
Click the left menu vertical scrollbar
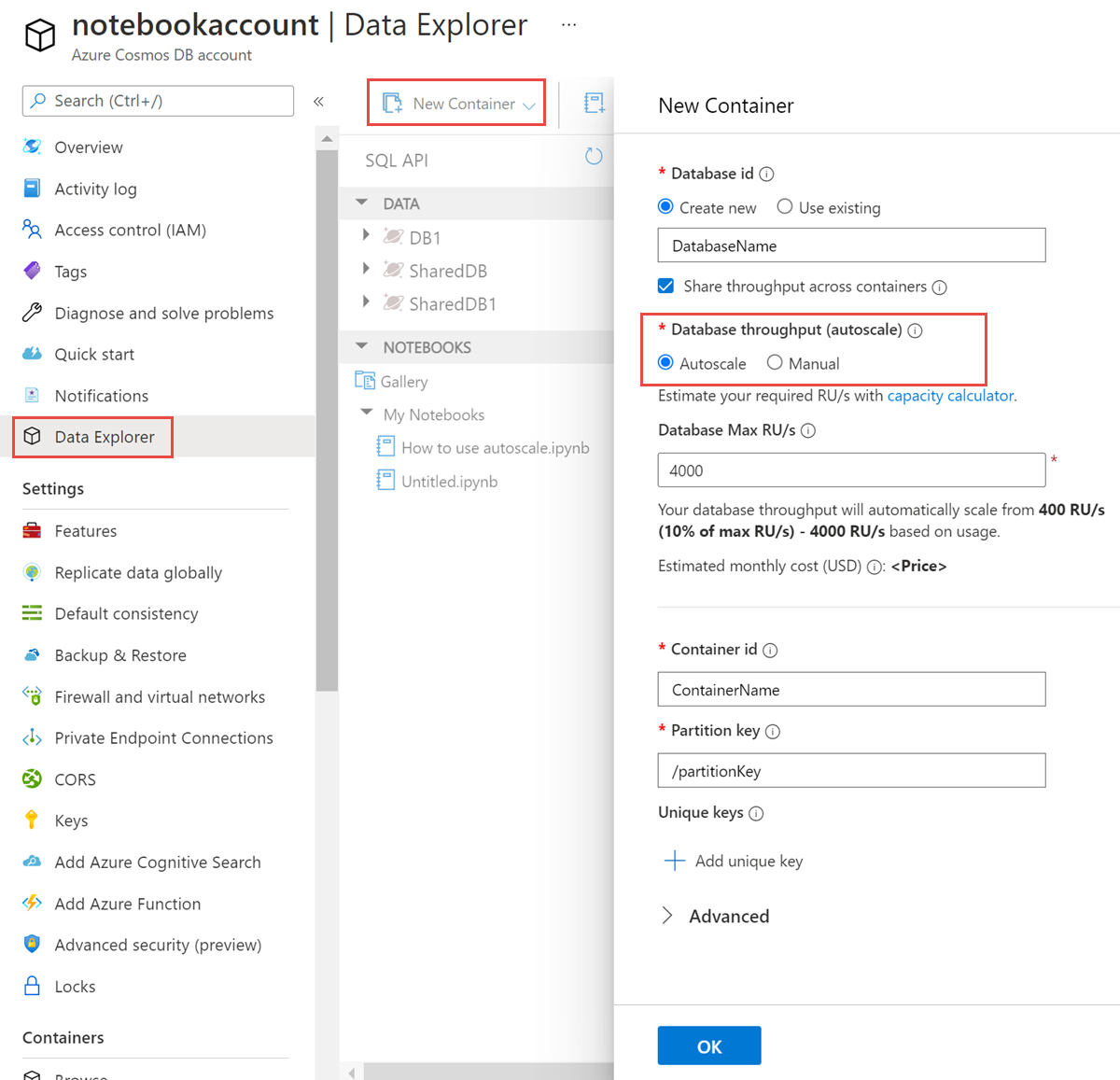[327, 420]
